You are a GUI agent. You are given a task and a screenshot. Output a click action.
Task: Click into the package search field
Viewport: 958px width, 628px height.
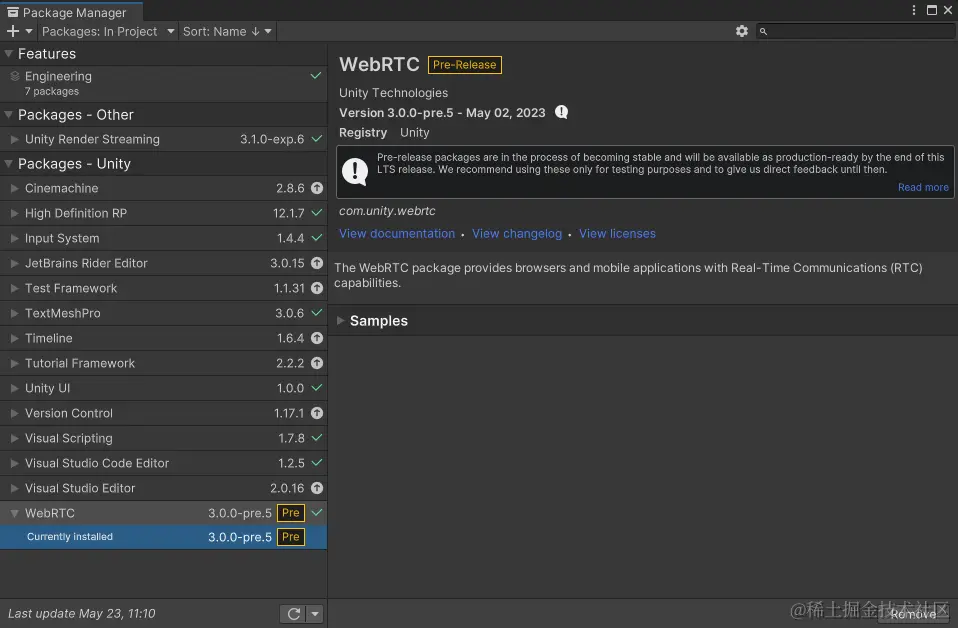click(855, 31)
